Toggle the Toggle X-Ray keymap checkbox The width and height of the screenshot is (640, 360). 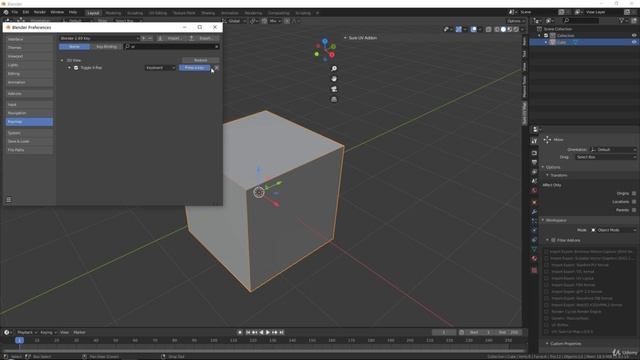tap(76, 68)
